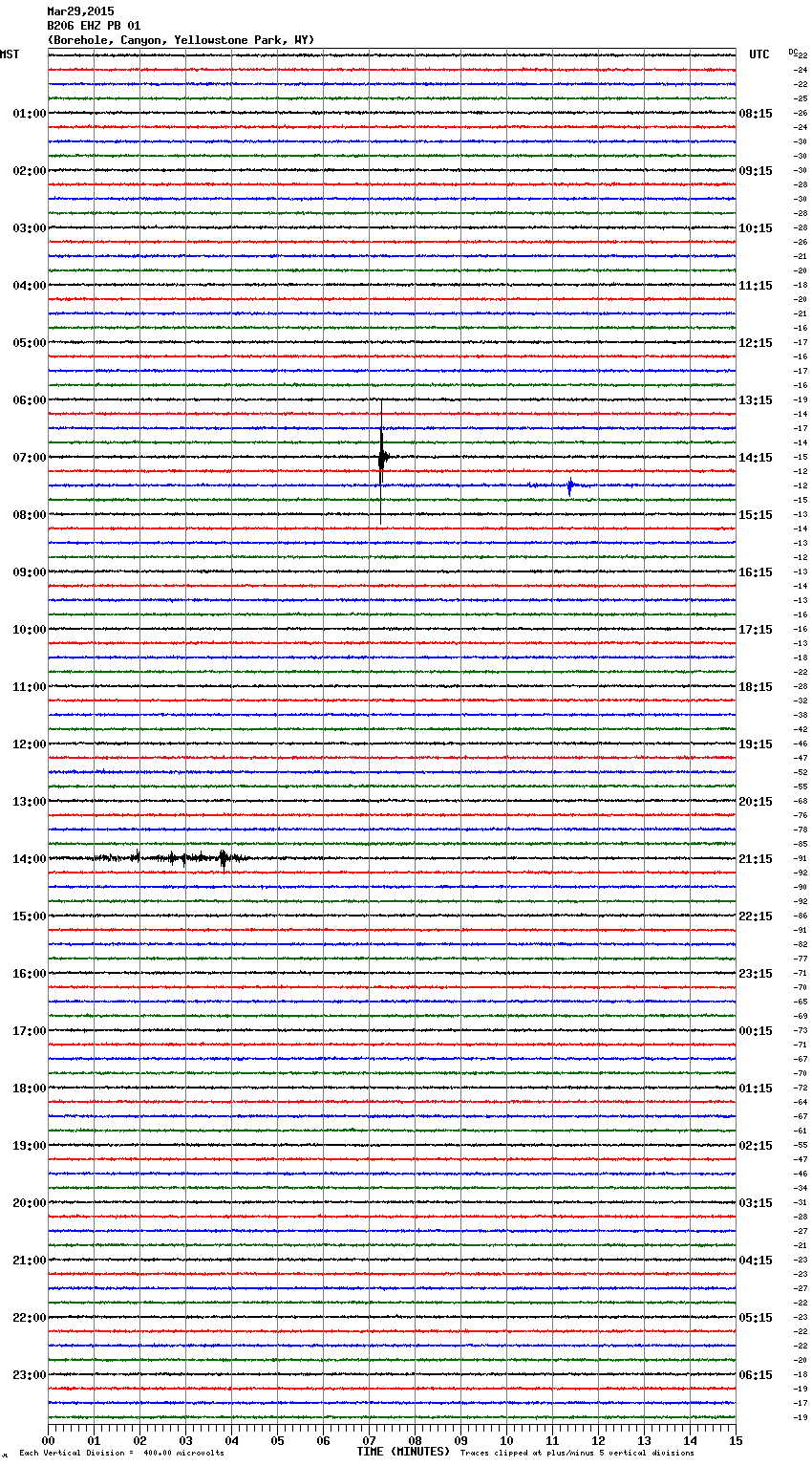Click the 00:15 UTC row label
Viewport: 812px width, 1466px height.
pyautogui.click(x=756, y=1031)
